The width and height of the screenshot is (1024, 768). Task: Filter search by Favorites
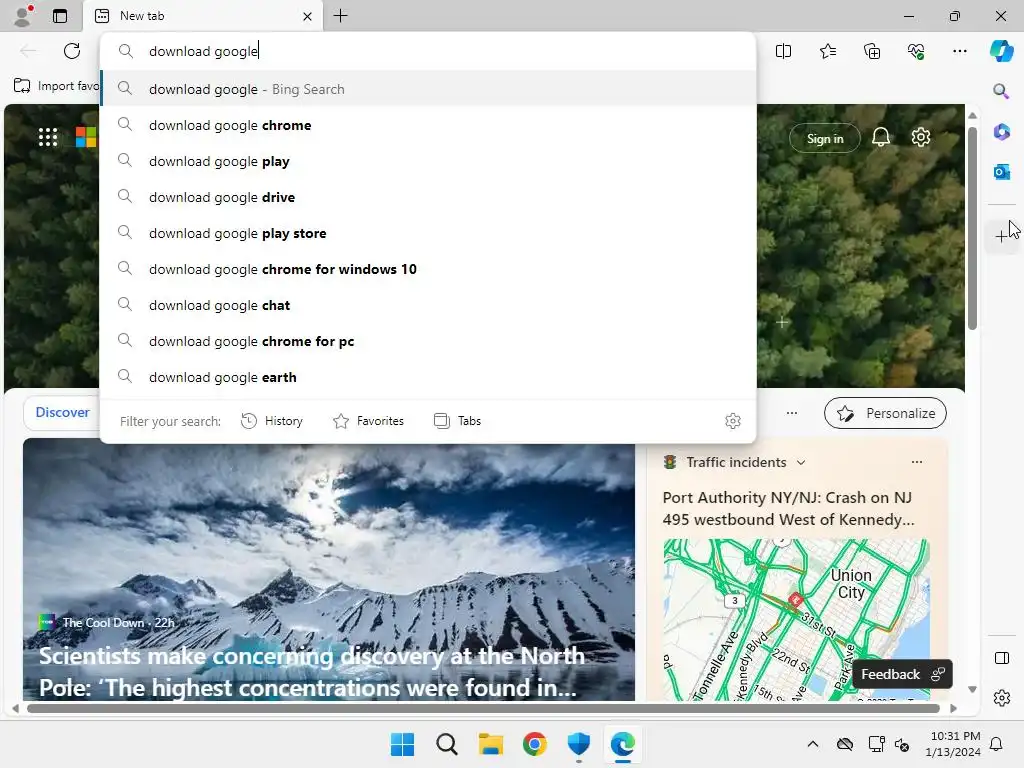368,421
